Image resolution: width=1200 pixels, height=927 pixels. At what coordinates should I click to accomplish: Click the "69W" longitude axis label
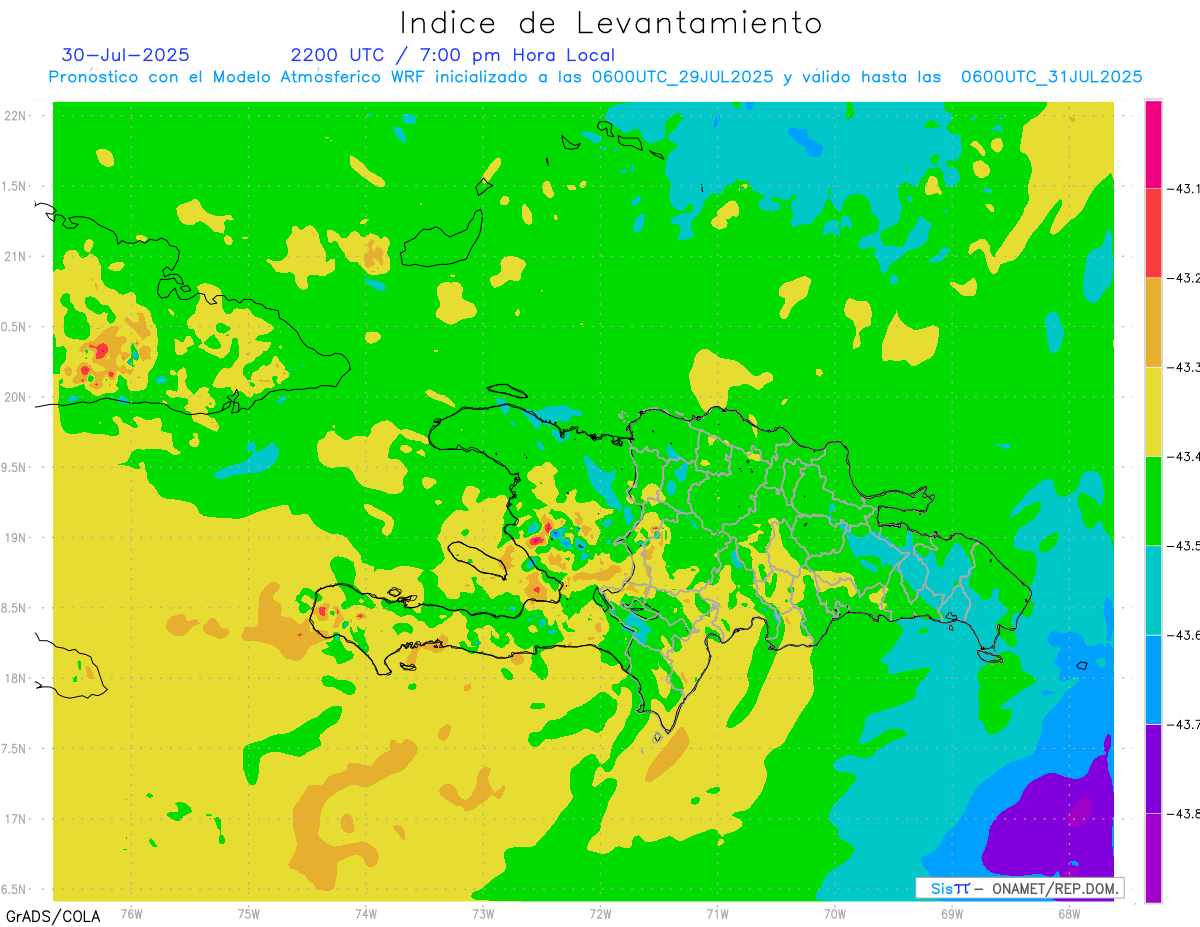(x=952, y=913)
